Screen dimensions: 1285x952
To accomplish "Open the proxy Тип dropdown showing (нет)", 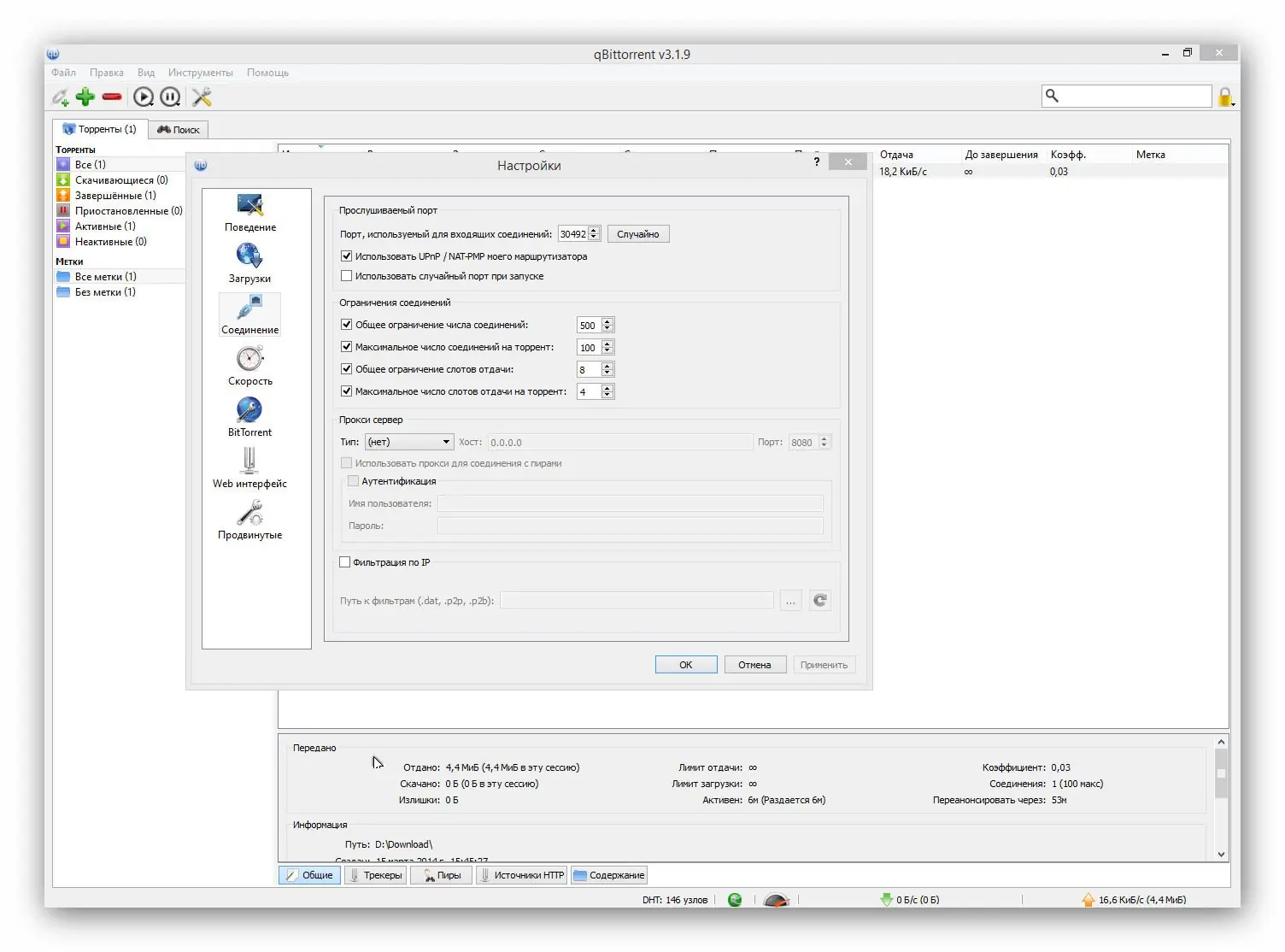I will [x=409, y=442].
